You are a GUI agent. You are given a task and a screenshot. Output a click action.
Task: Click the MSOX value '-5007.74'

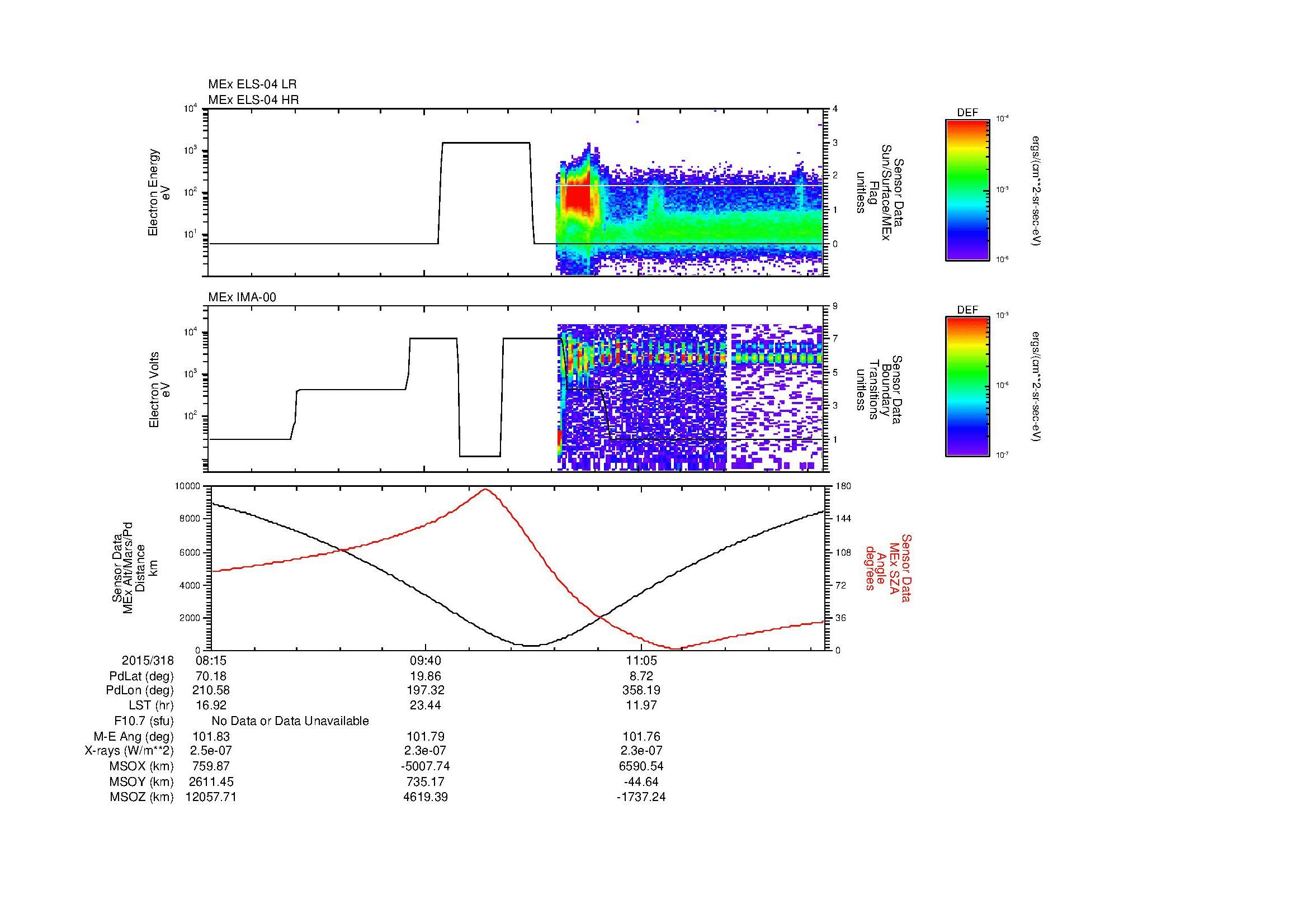(425, 767)
